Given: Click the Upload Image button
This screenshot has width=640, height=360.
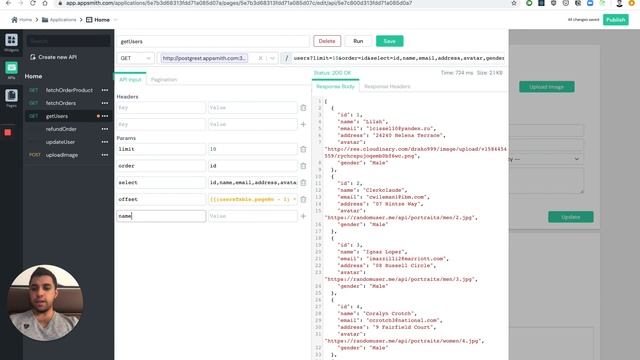Looking at the screenshot, I should (x=547, y=87).
